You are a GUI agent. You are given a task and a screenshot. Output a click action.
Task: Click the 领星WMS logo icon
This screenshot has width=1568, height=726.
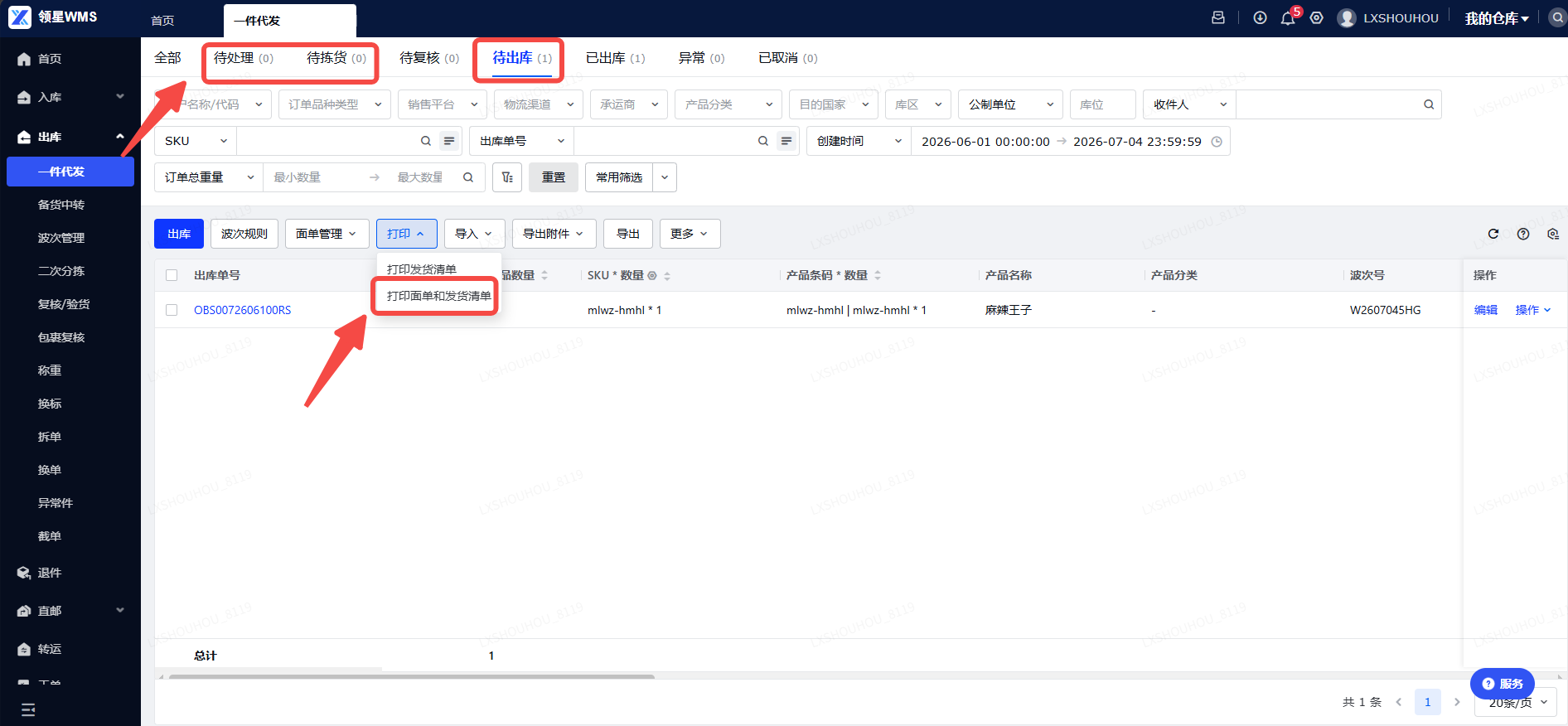pos(20,17)
